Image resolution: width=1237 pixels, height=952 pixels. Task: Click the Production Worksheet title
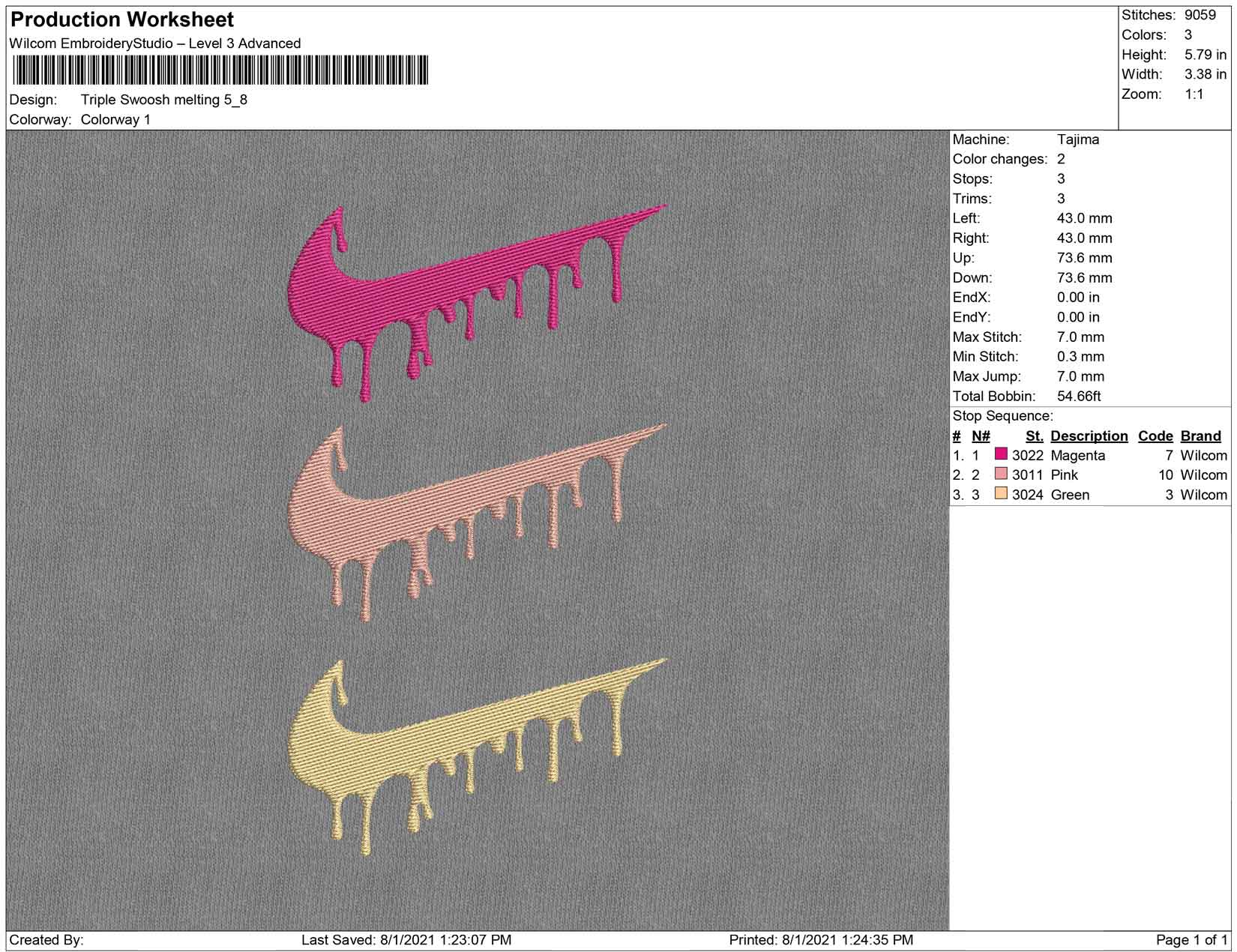122,19
